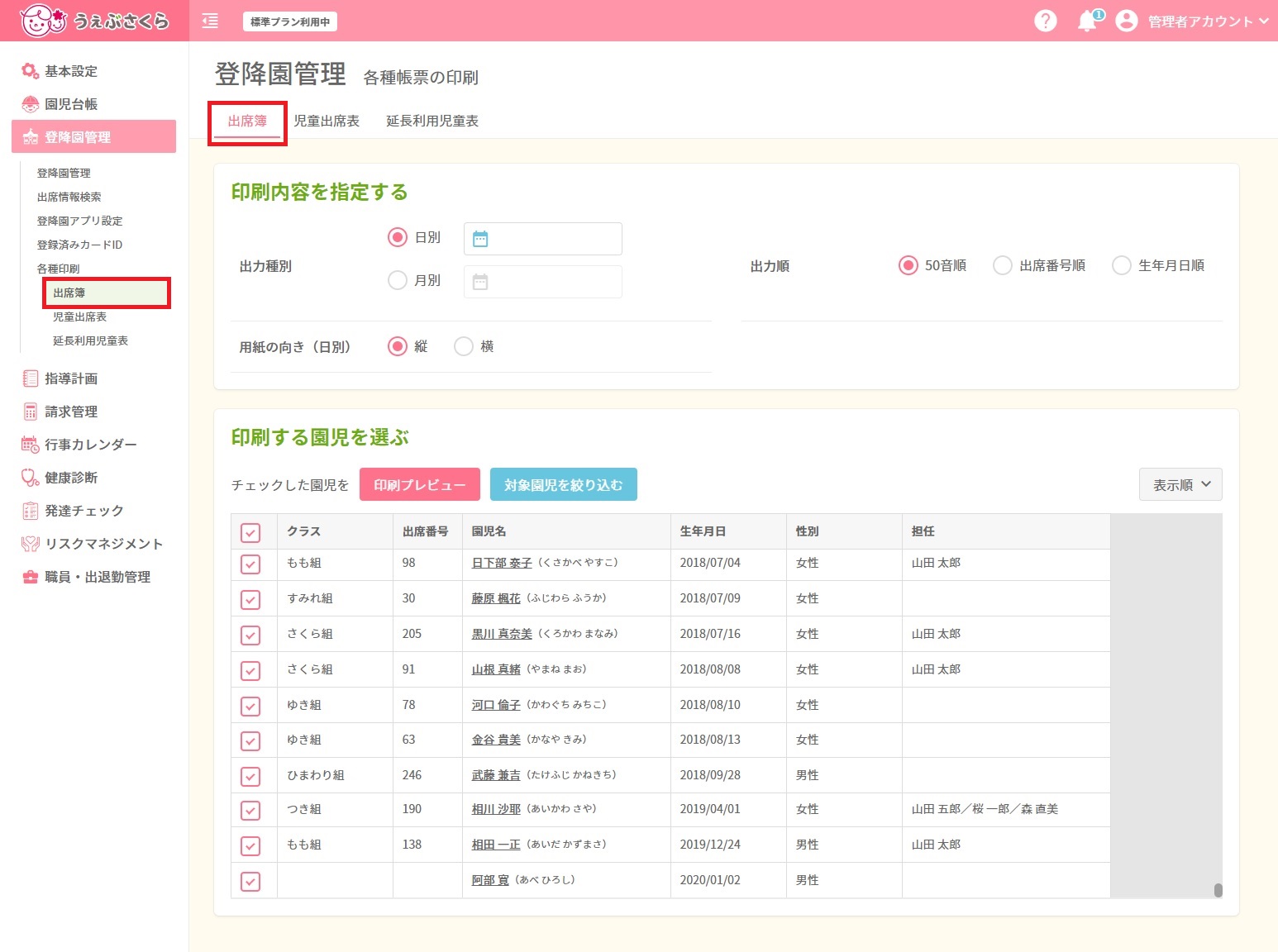
Task: Expand 各種印刷 in sidebar
Action: coord(58,269)
